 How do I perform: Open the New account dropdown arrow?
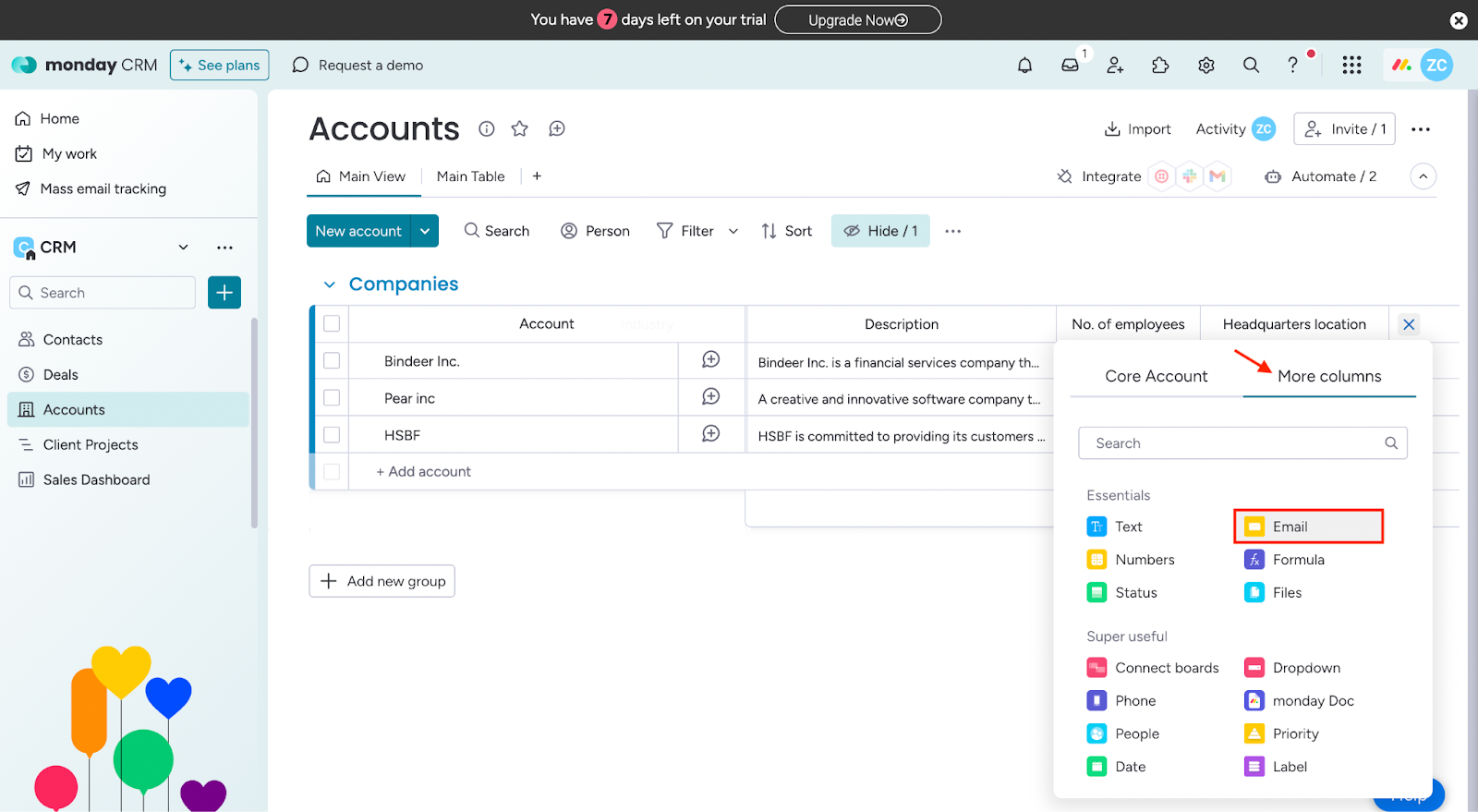pyautogui.click(x=425, y=231)
